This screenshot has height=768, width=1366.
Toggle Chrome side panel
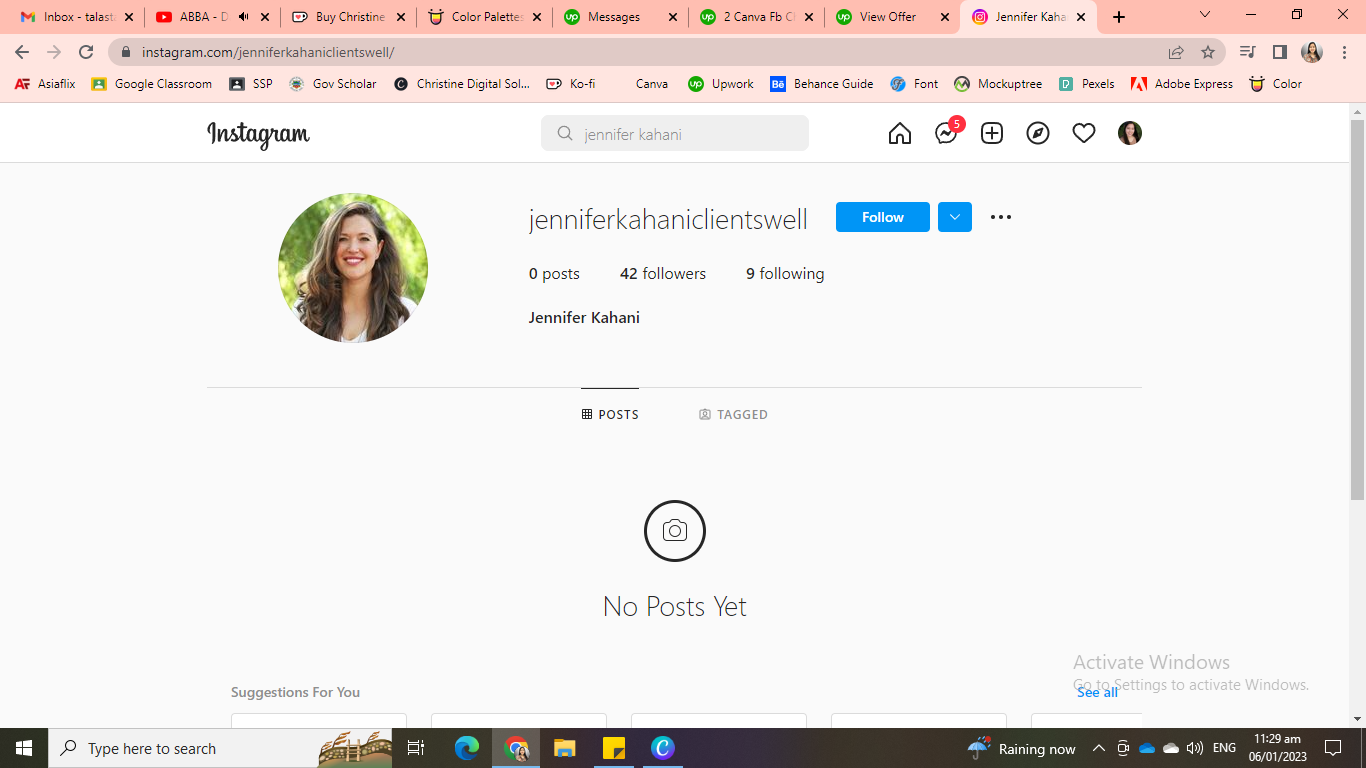1279,52
